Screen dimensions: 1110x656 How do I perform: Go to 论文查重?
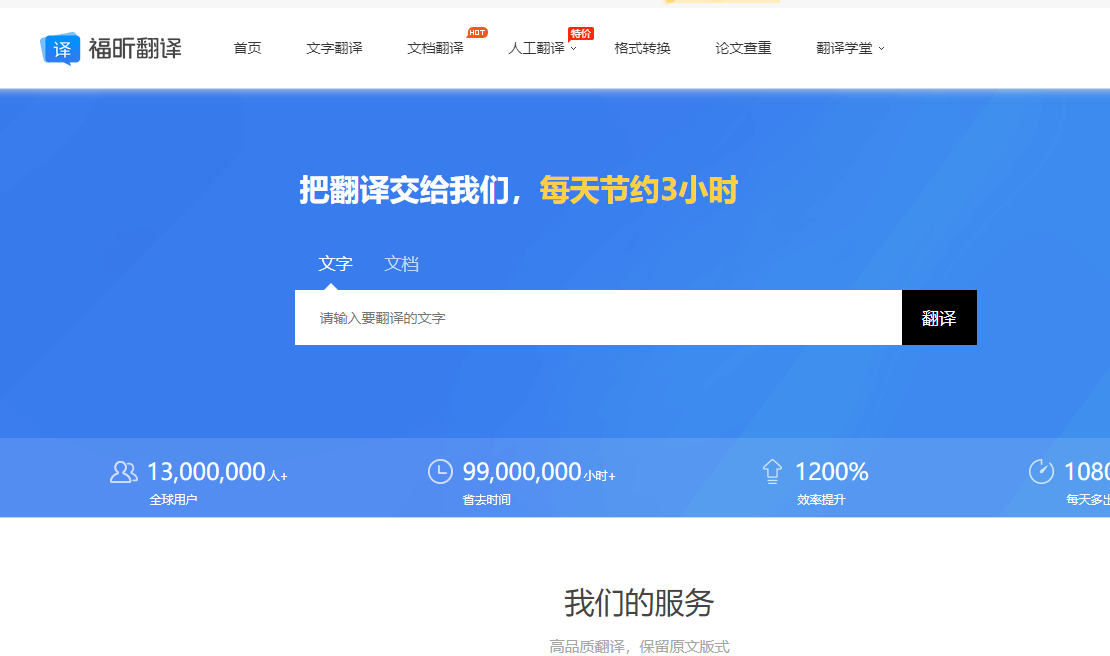[x=743, y=48]
